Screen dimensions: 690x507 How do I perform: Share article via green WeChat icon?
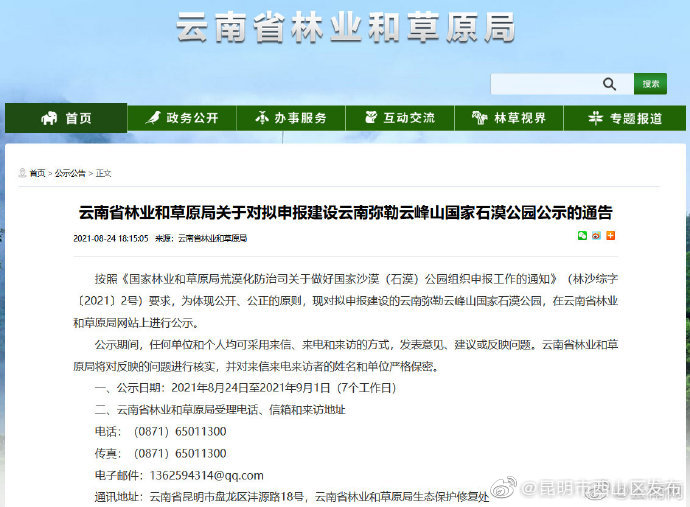tap(582, 235)
